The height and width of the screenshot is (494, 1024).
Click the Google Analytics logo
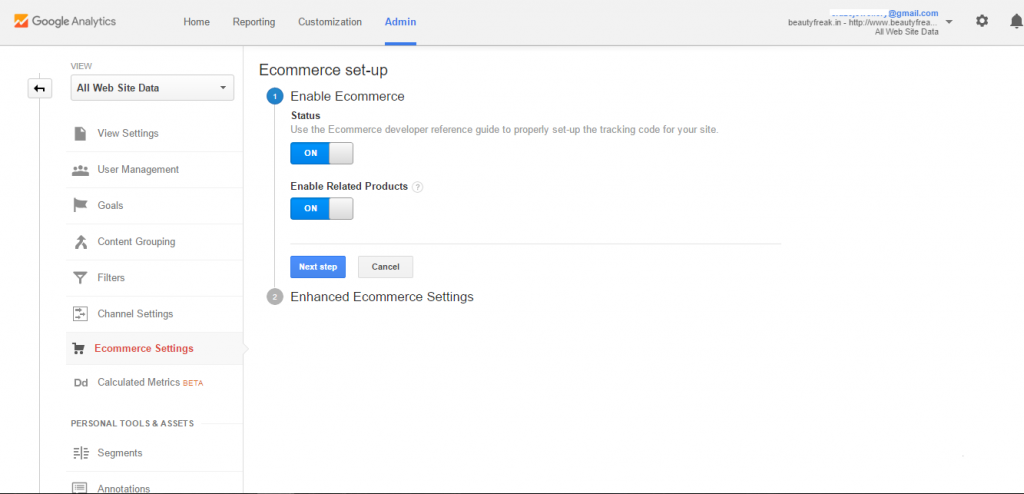point(65,21)
